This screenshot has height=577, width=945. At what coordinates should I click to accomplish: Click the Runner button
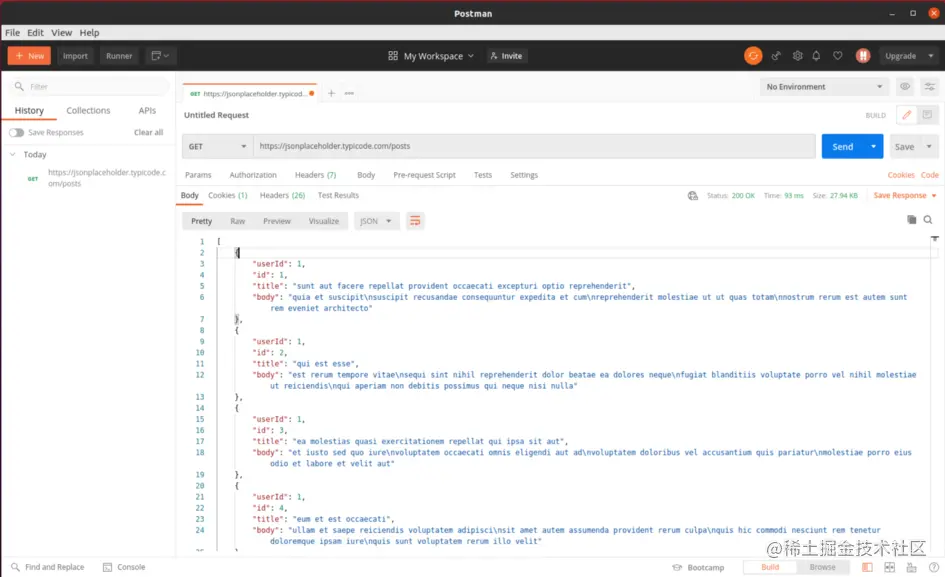point(119,55)
